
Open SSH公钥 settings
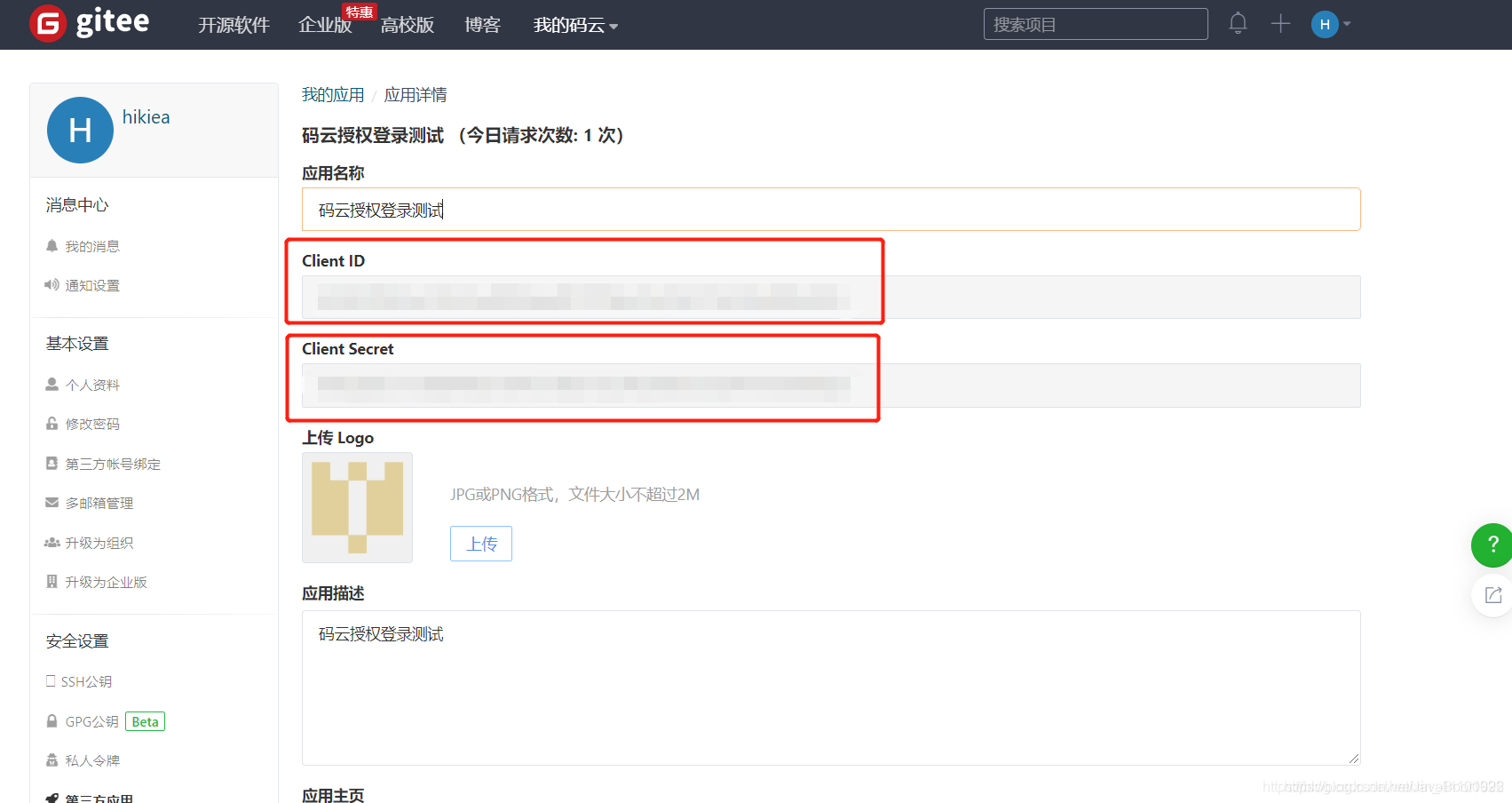point(86,681)
